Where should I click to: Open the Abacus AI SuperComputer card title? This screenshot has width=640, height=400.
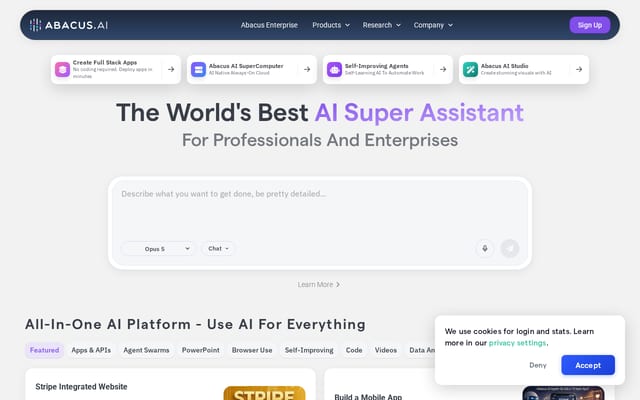[246, 66]
